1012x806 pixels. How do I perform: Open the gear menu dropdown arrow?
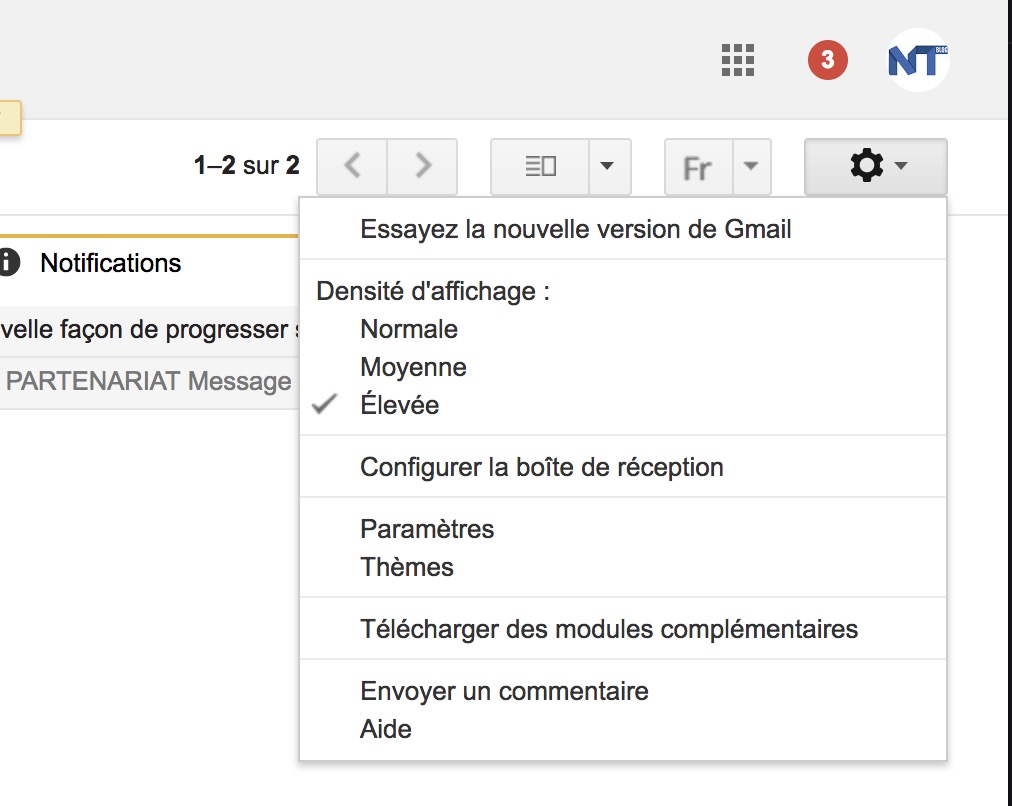click(x=900, y=166)
